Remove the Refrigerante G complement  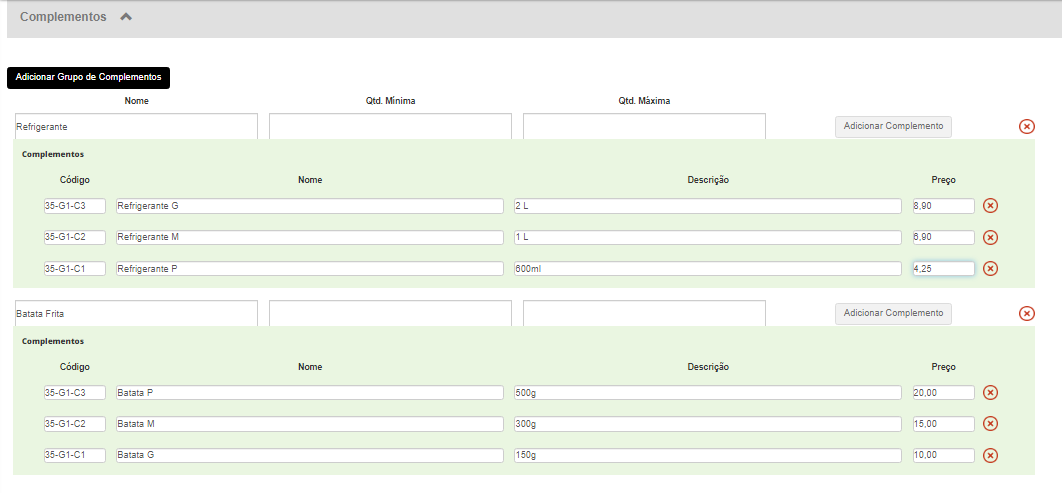pyautogui.click(x=990, y=206)
